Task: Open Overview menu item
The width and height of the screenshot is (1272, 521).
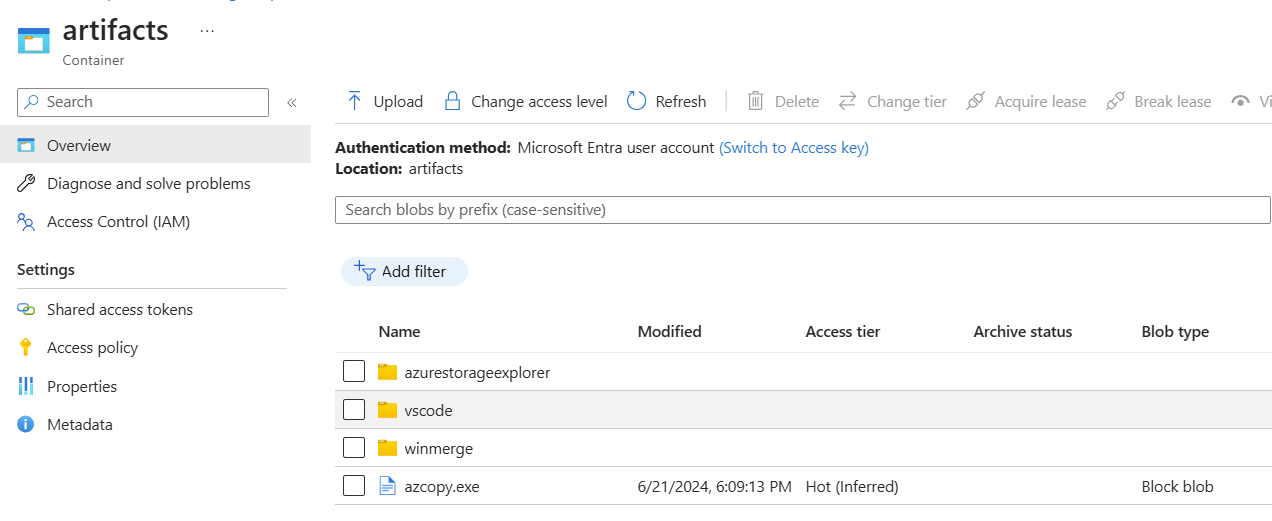Action: [155, 145]
